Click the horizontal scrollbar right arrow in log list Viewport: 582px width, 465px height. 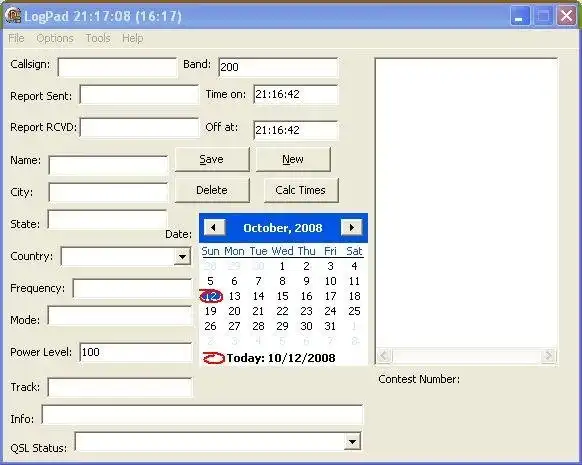(548, 356)
